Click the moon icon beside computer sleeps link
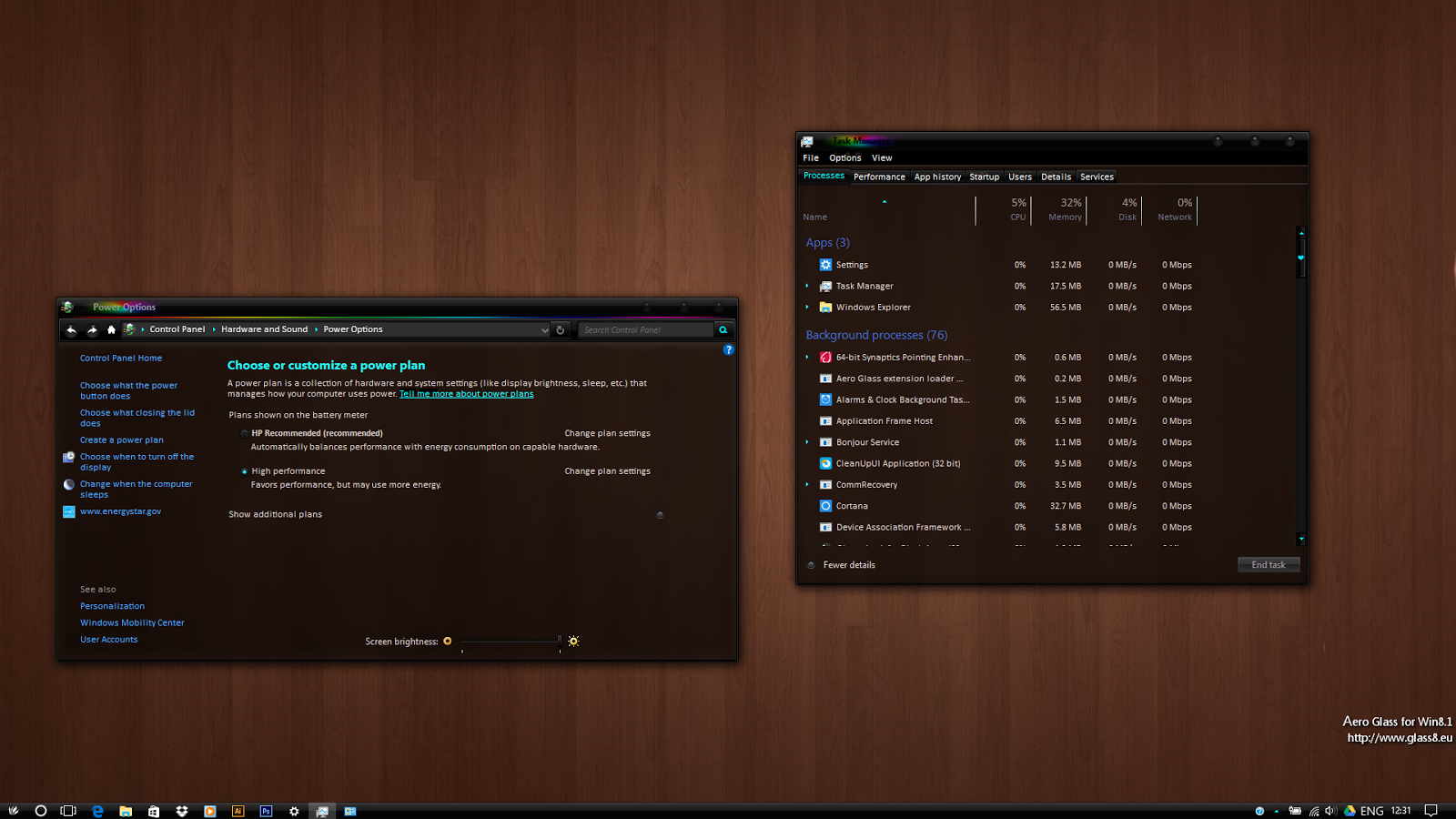This screenshot has width=1456, height=819. point(68,485)
